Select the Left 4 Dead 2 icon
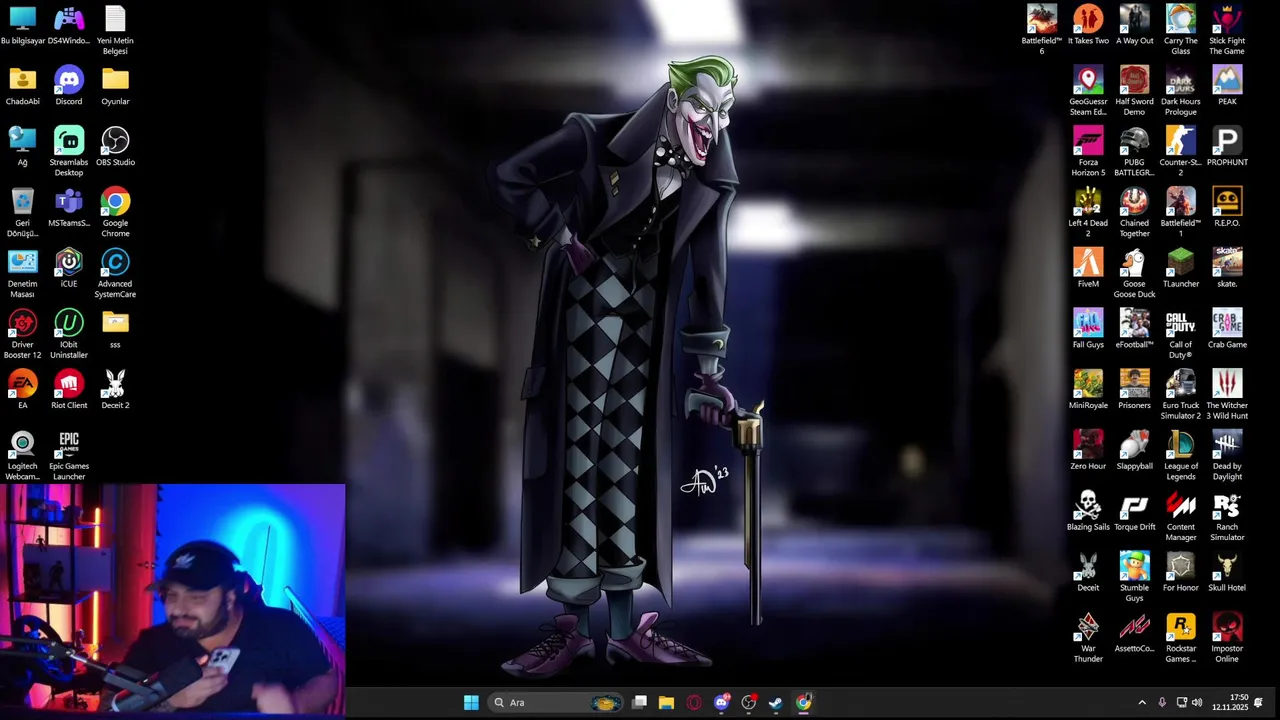 tap(1088, 201)
